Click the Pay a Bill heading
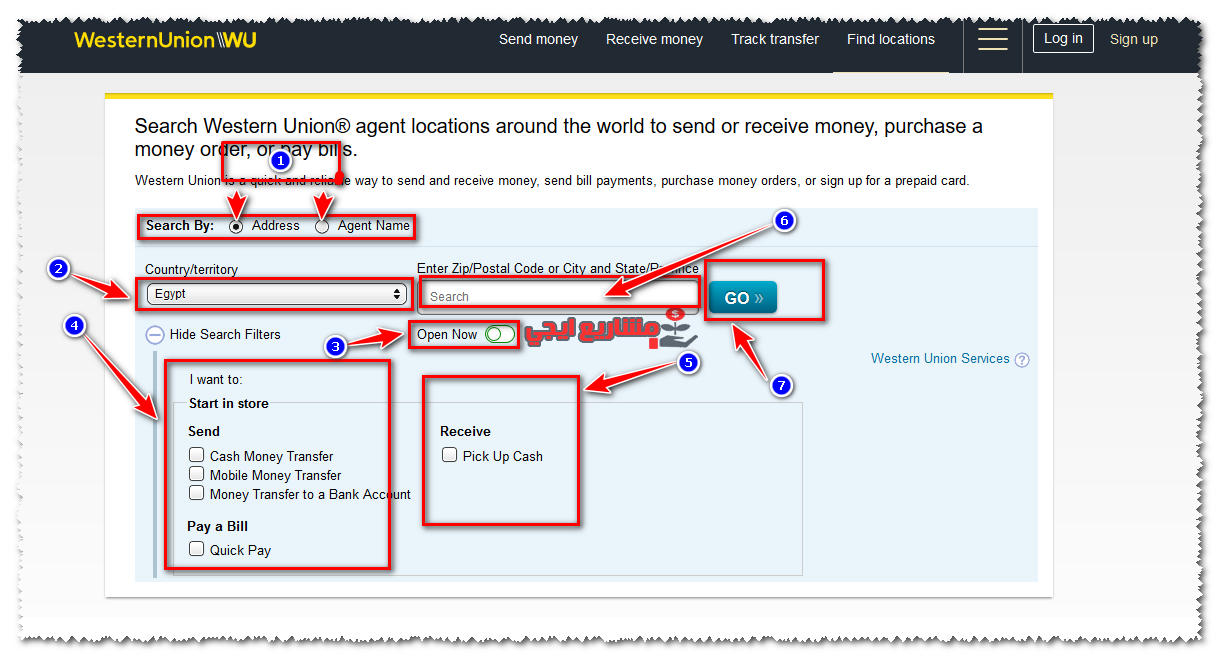The height and width of the screenshot is (659, 1220). point(217,526)
